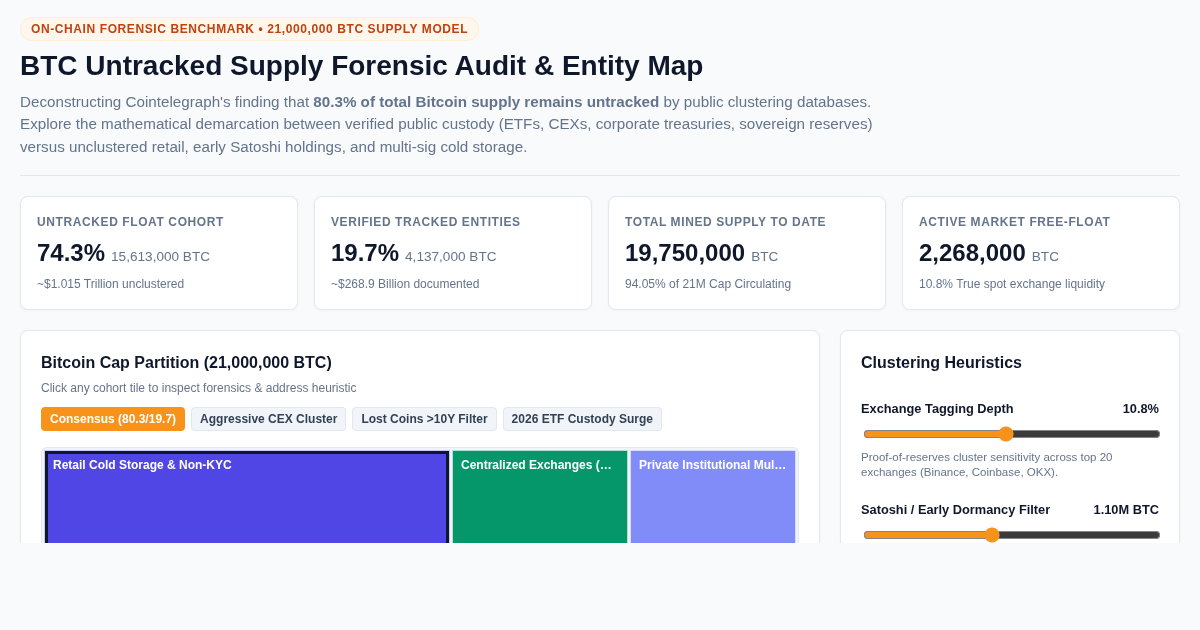
Task: Select the Lost Coins >10Y Filter tab
Action: pyautogui.click(x=424, y=419)
